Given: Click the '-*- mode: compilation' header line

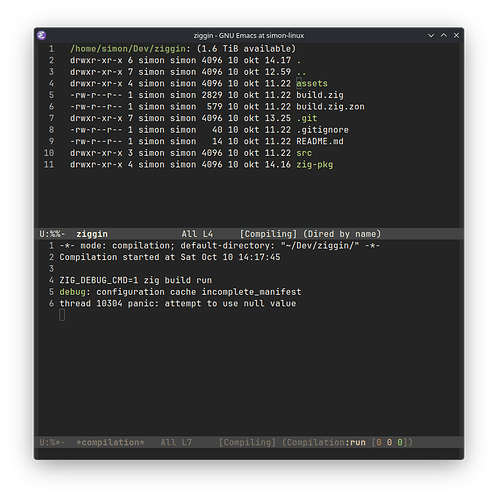Looking at the screenshot, I should click(220, 246).
